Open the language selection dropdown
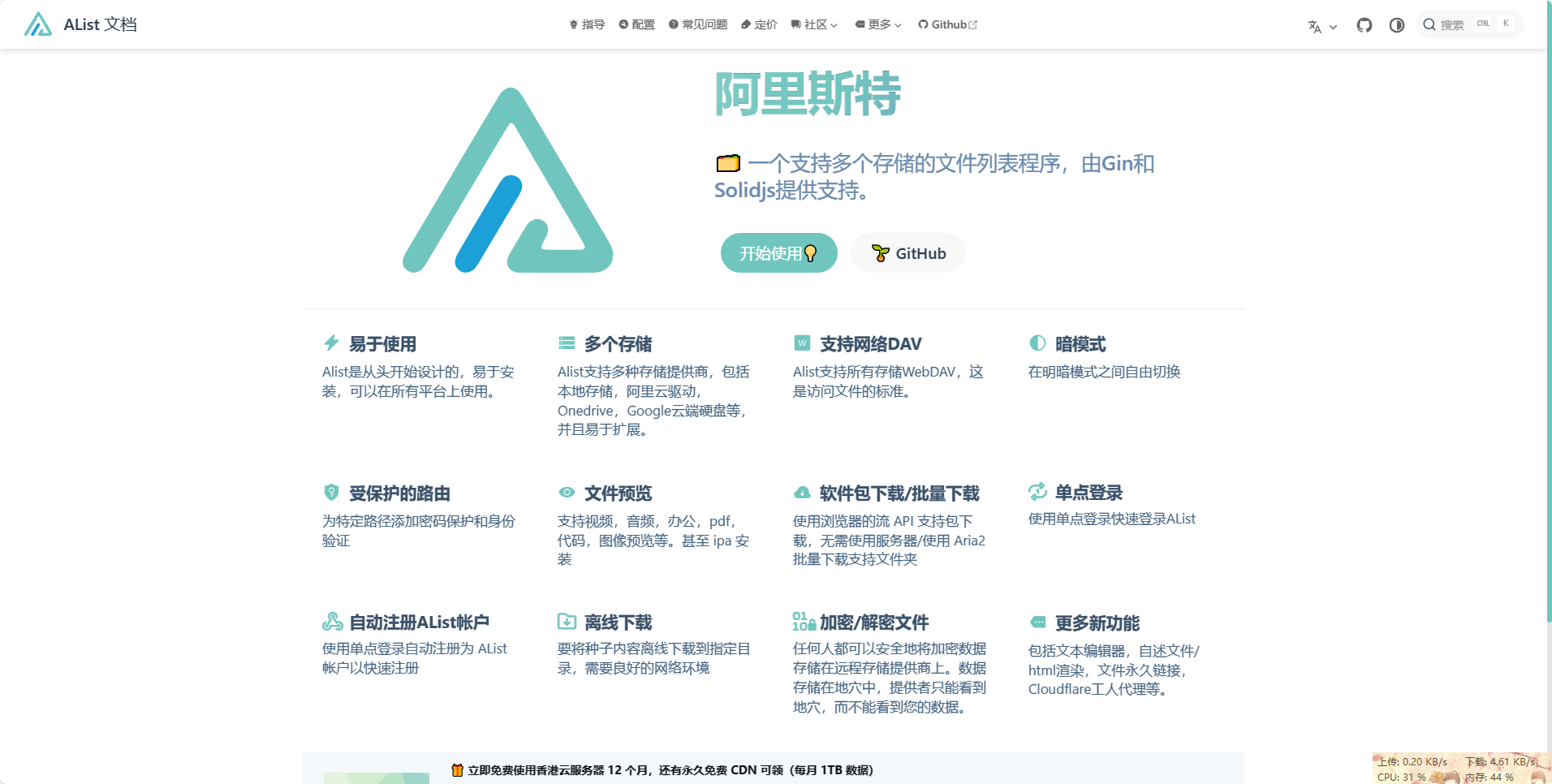Viewport: 1552px width, 784px height. click(1322, 26)
